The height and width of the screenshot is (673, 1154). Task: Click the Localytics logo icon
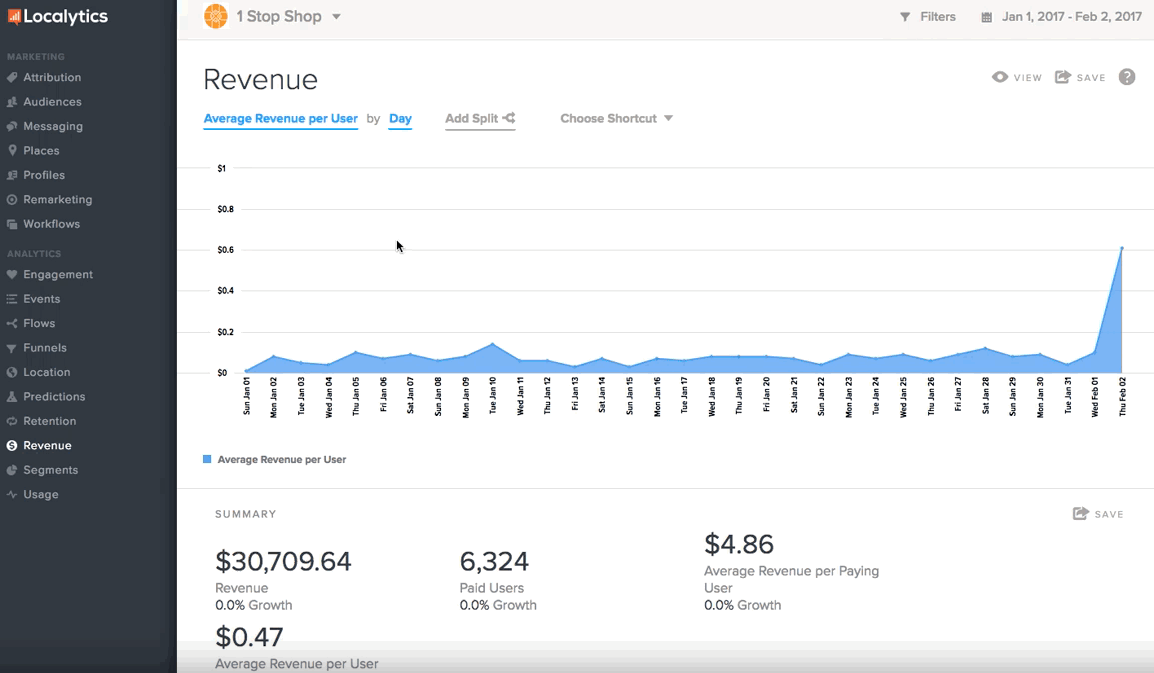(14, 17)
